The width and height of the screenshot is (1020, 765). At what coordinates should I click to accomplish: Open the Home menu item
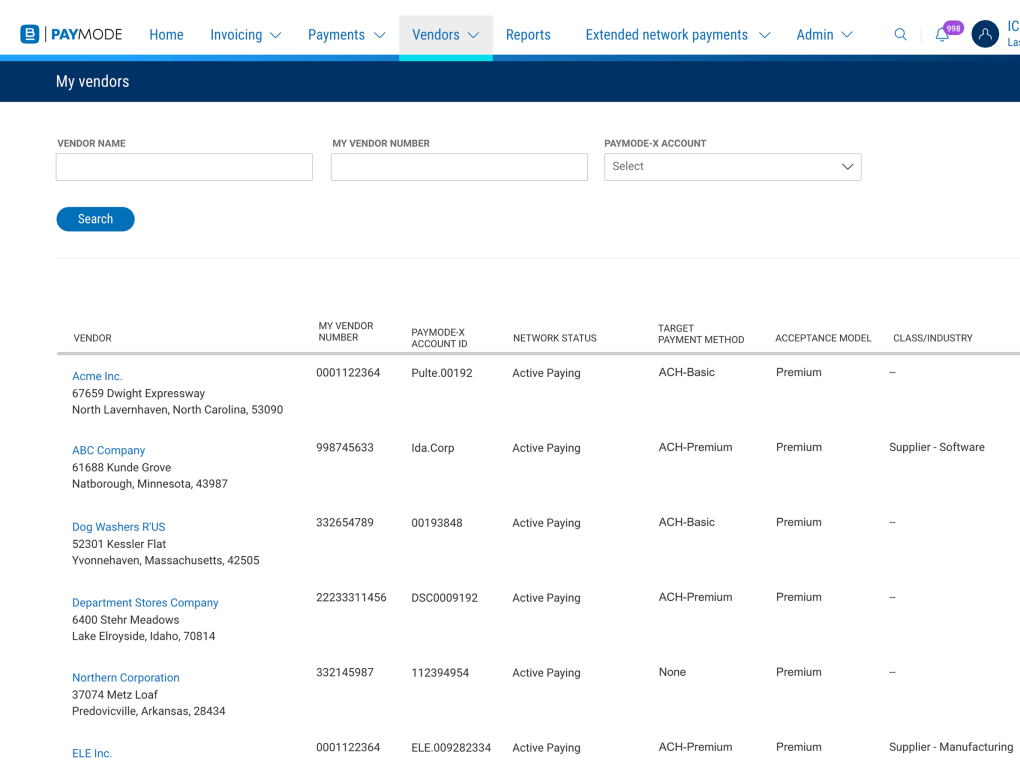(x=166, y=35)
